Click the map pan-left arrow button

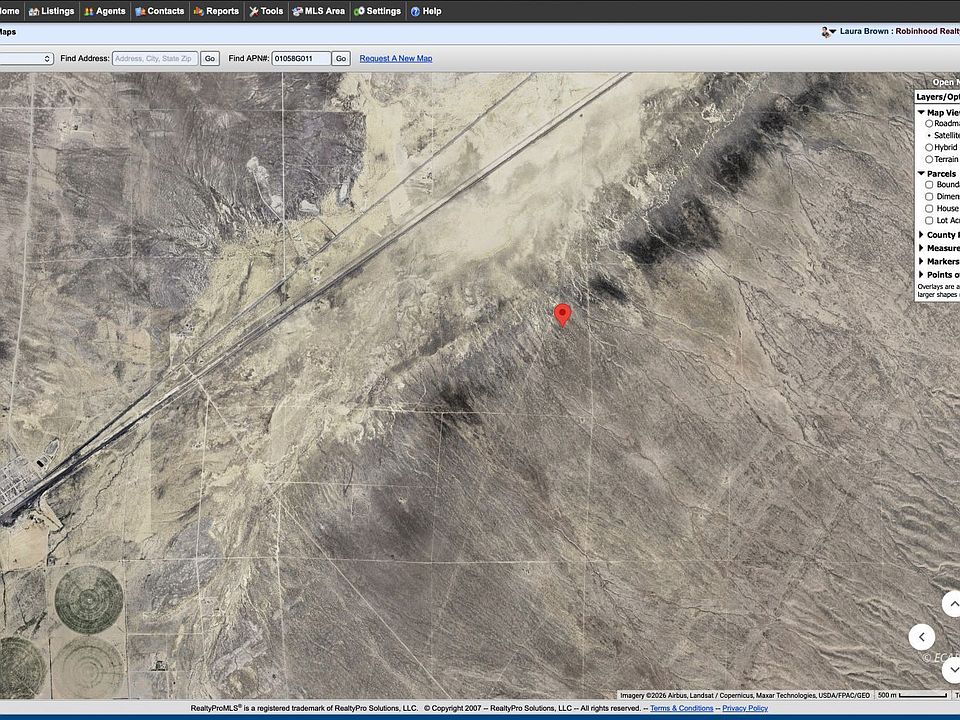921,637
